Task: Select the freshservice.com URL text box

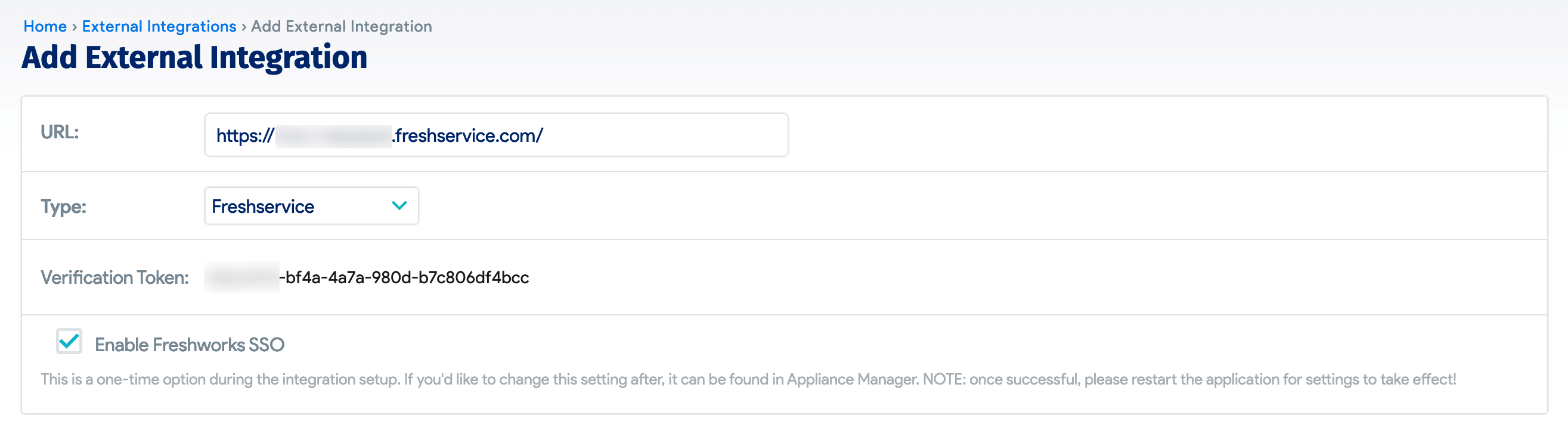Action: pyautogui.click(x=496, y=135)
